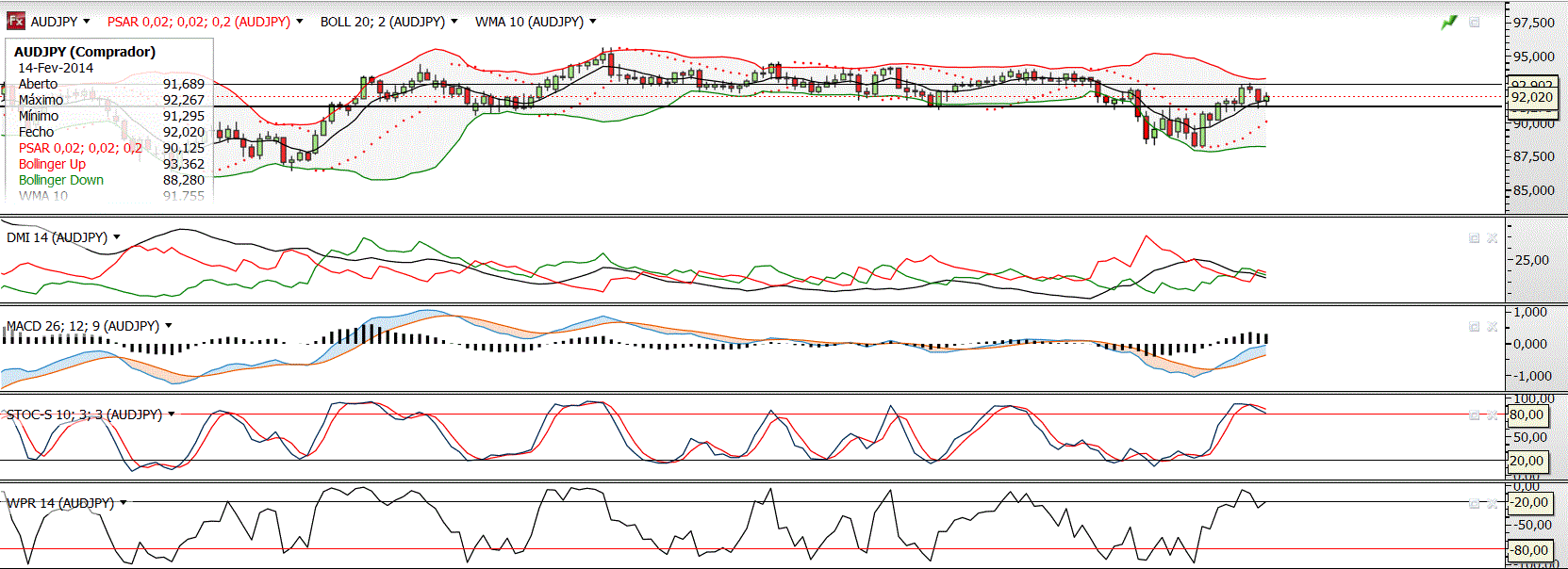Click the WPR 14 (AUDJPY) label
The height and width of the screenshot is (569, 1568).
[60, 503]
